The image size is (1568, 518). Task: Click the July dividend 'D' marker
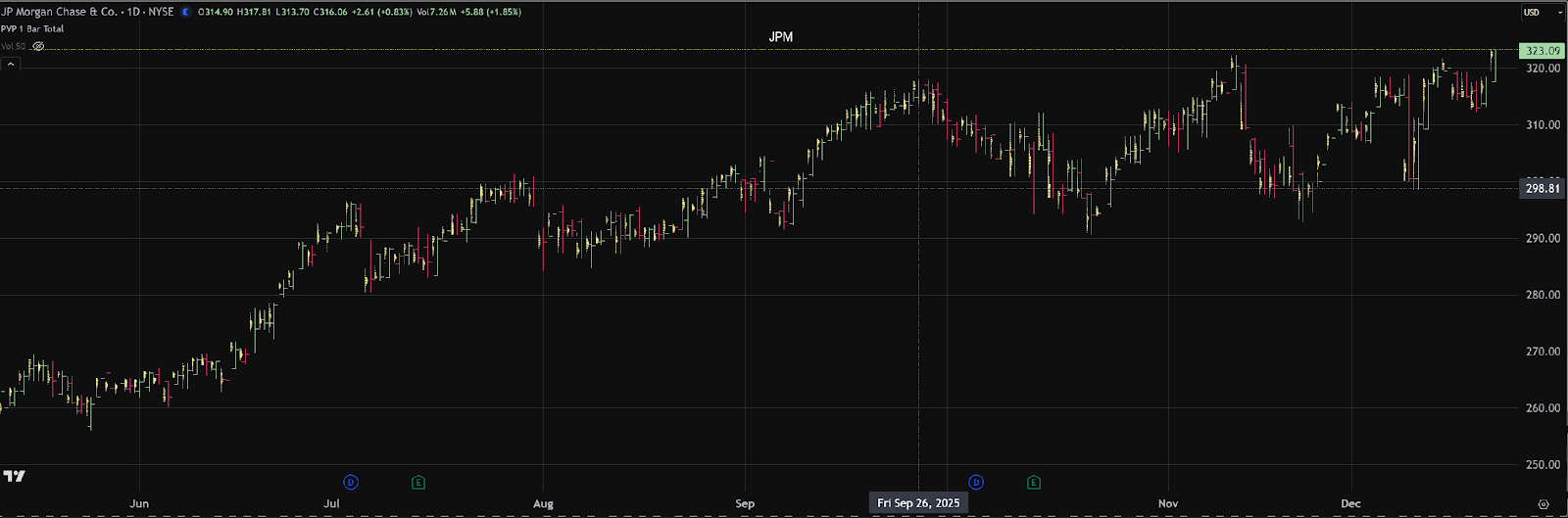coord(351,482)
